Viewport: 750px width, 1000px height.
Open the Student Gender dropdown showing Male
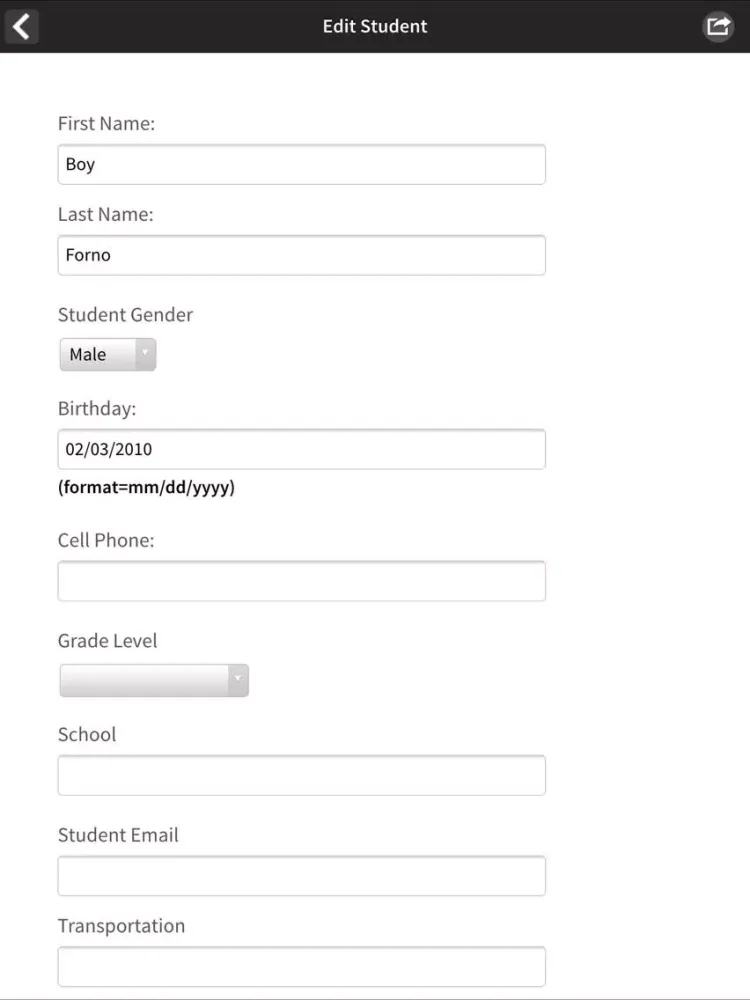click(x=108, y=355)
